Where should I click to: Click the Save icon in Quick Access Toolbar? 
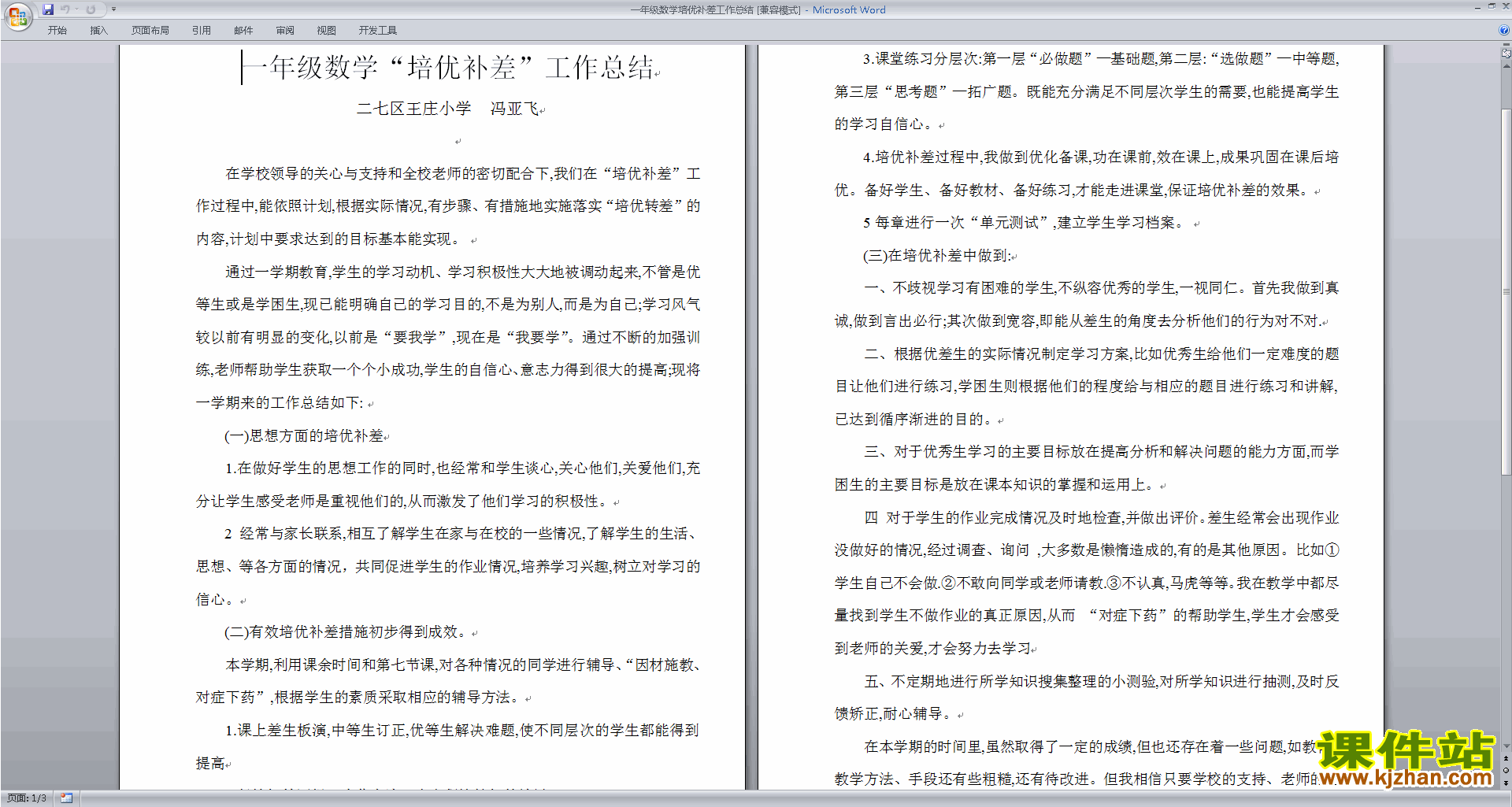48,9
